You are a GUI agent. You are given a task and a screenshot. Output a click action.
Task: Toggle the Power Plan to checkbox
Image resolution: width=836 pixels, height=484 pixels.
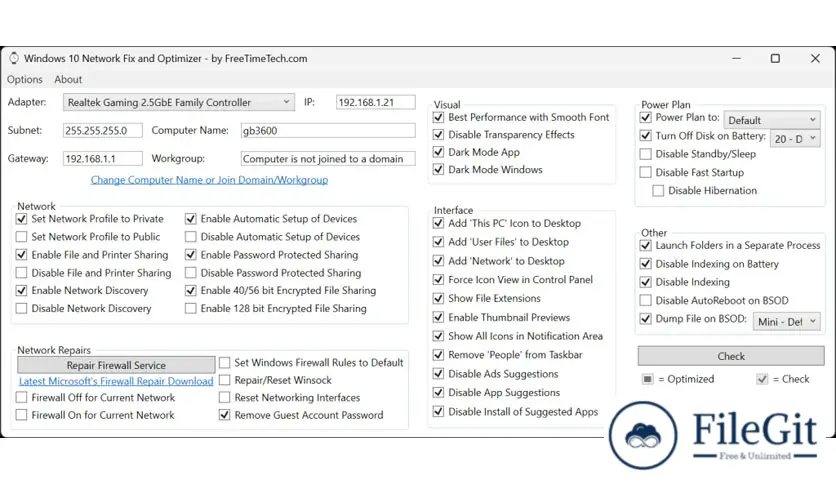coord(646,117)
